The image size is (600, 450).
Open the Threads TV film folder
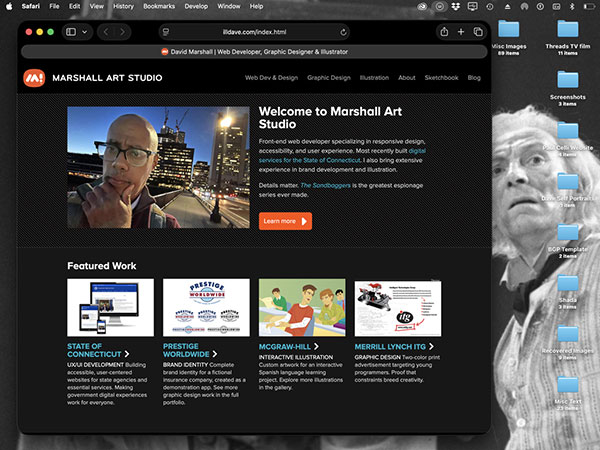[x=568, y=30]
